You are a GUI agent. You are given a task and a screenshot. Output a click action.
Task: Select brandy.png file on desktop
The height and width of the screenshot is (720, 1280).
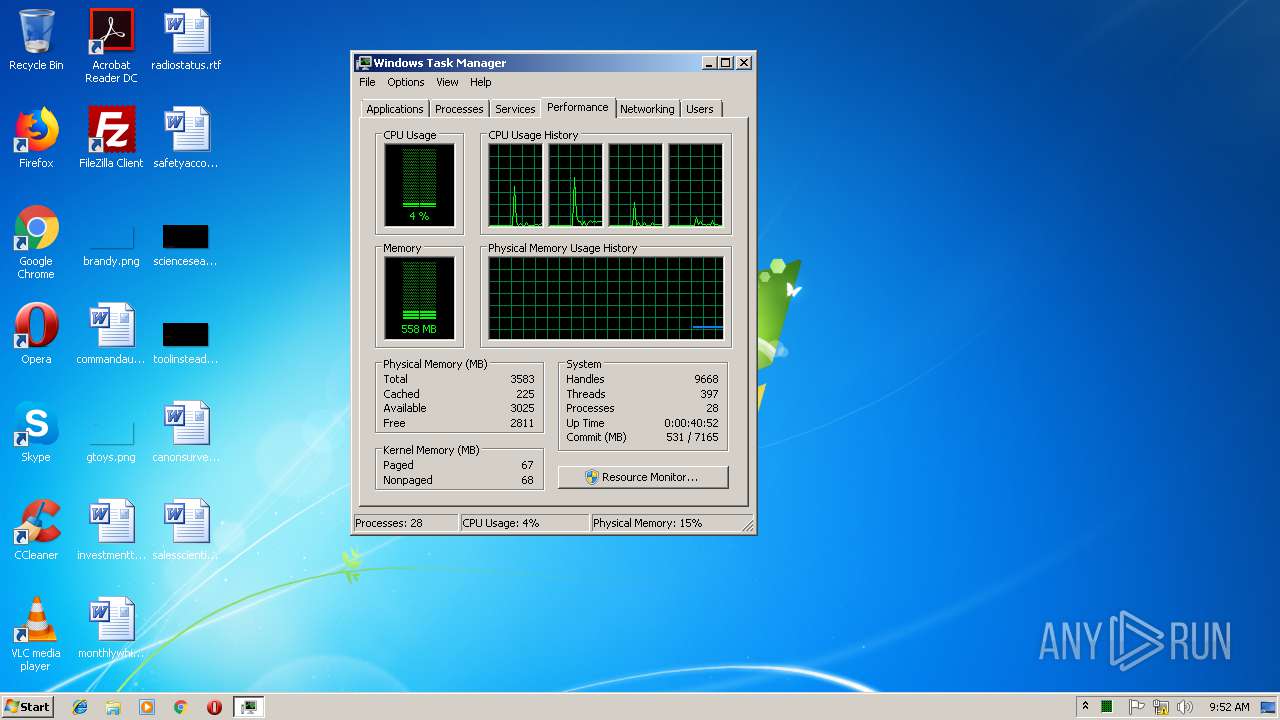click(x=111, y=243)
